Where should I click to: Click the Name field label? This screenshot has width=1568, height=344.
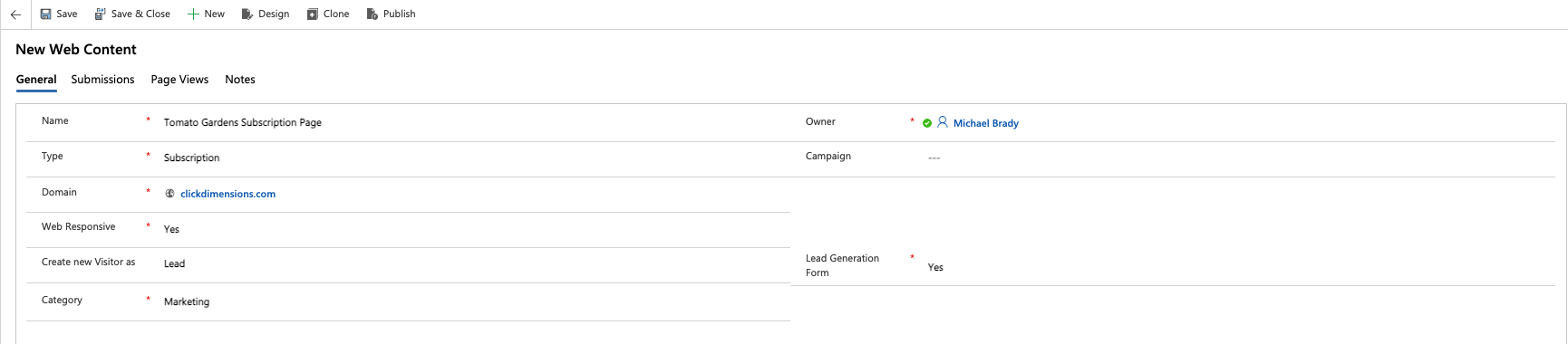pyautogui.click(x=55, y=120)
